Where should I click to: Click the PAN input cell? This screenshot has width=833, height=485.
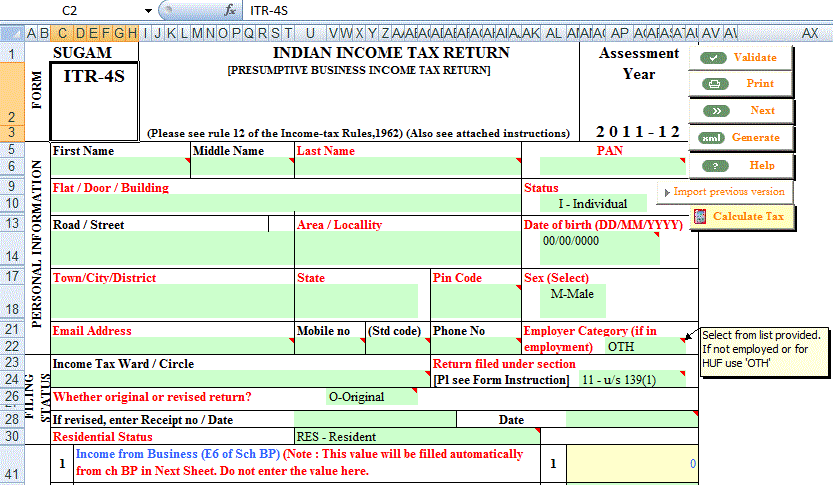click(x=612, y=166)
